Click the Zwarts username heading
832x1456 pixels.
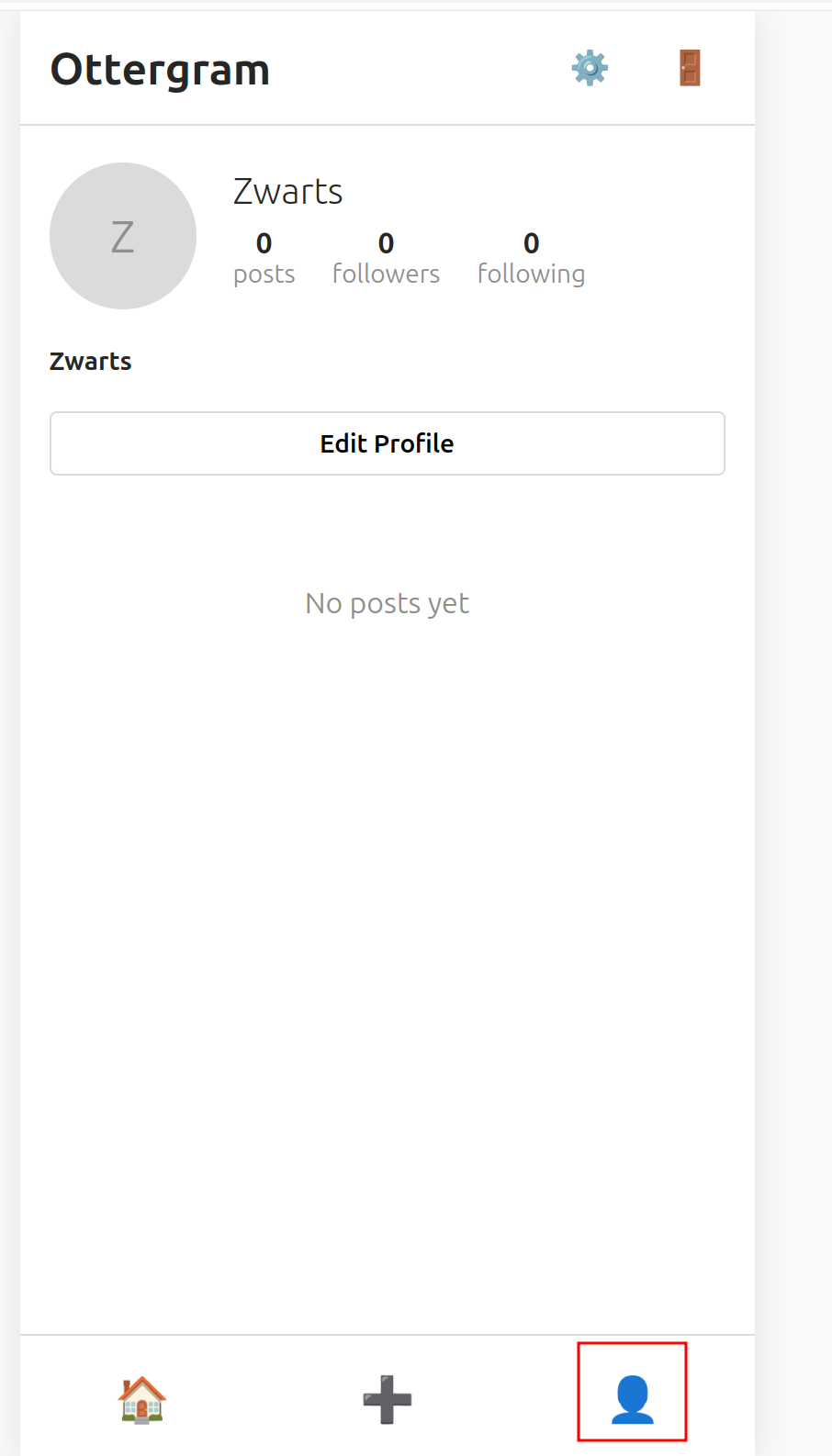tap(287, 192)
